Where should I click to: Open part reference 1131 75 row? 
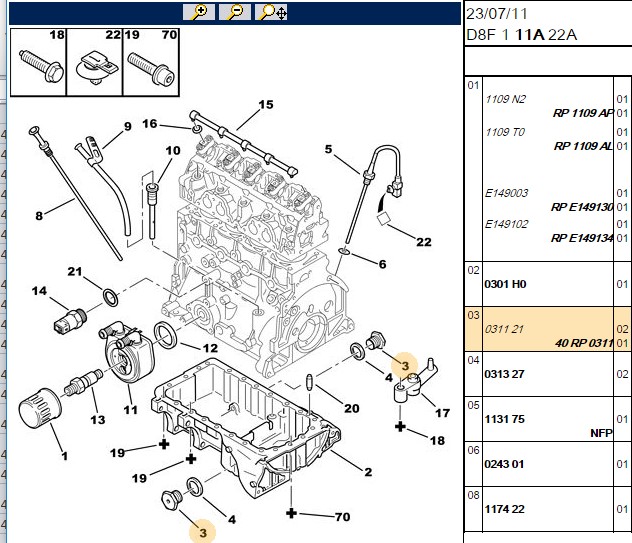pos(547,419)
